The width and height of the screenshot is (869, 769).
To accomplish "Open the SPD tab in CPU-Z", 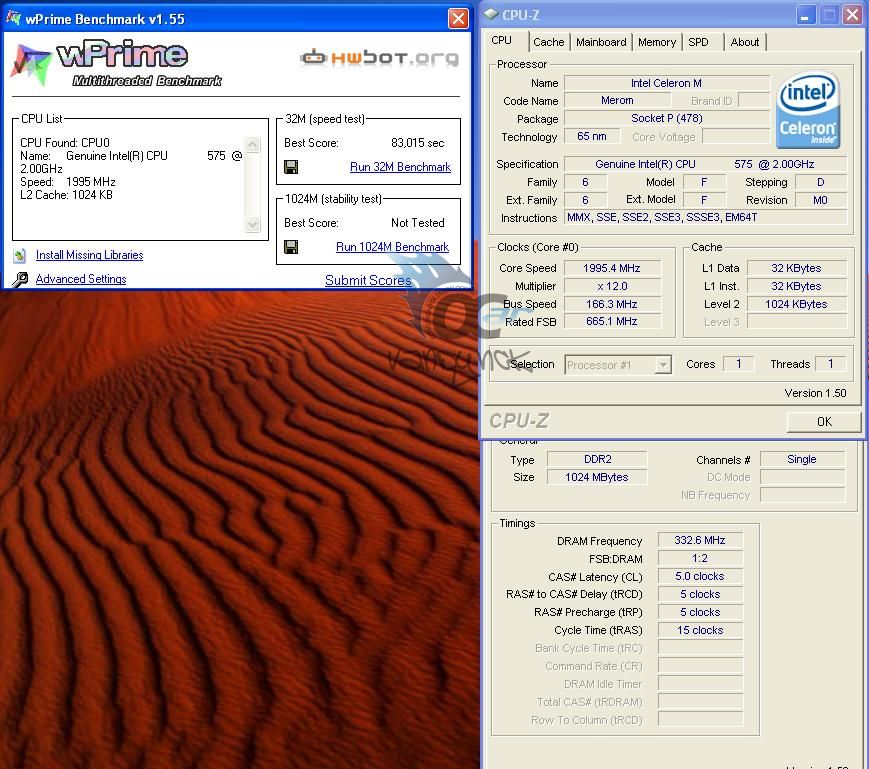I will pyautogui.click(x=698, y=42).
